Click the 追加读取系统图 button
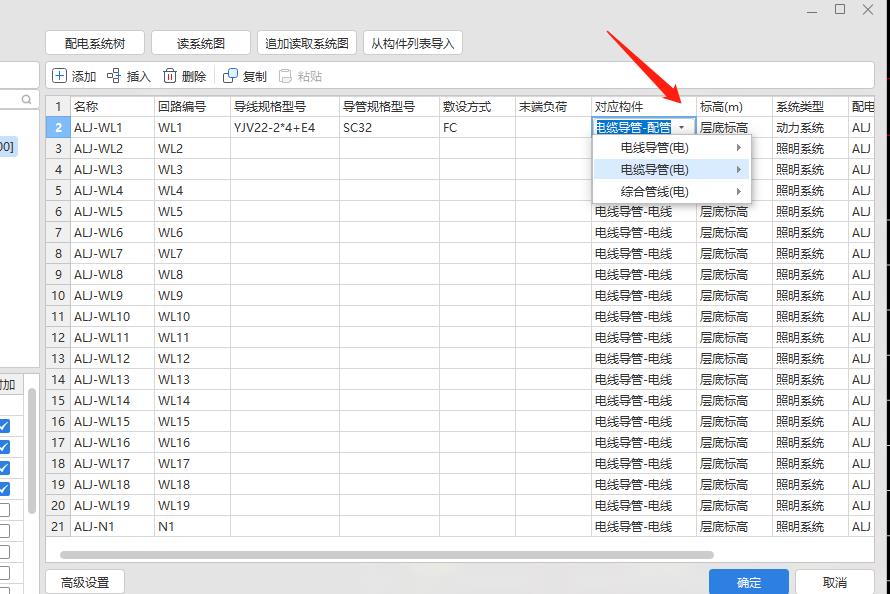 click(307, 43)
